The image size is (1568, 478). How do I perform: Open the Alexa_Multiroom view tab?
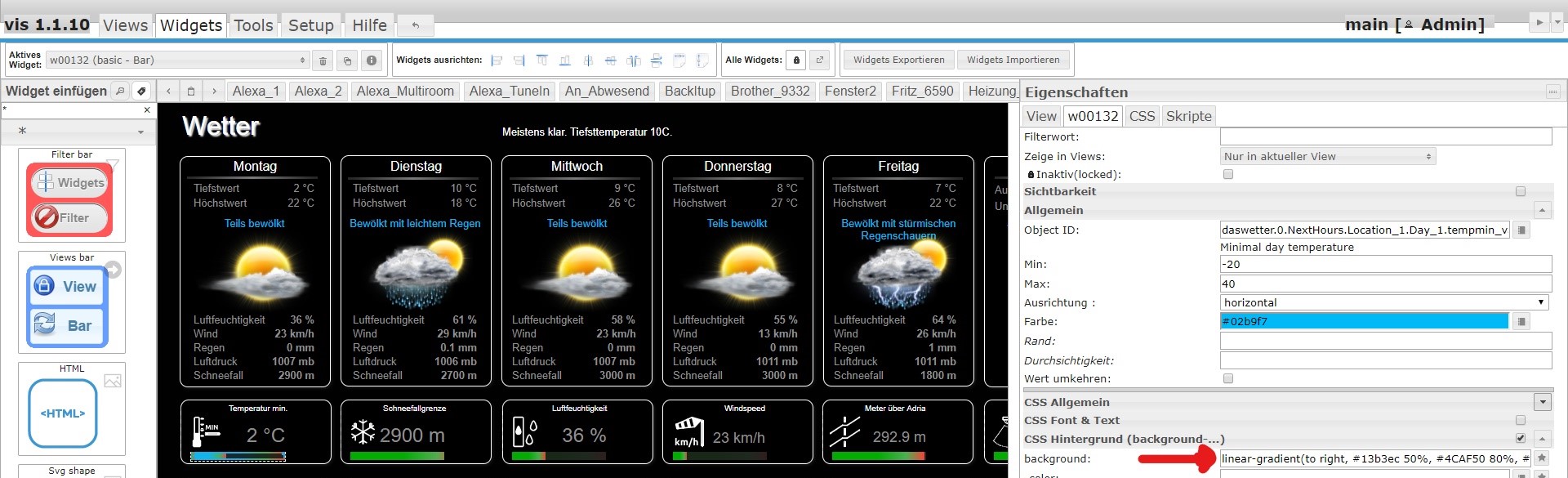405,91
